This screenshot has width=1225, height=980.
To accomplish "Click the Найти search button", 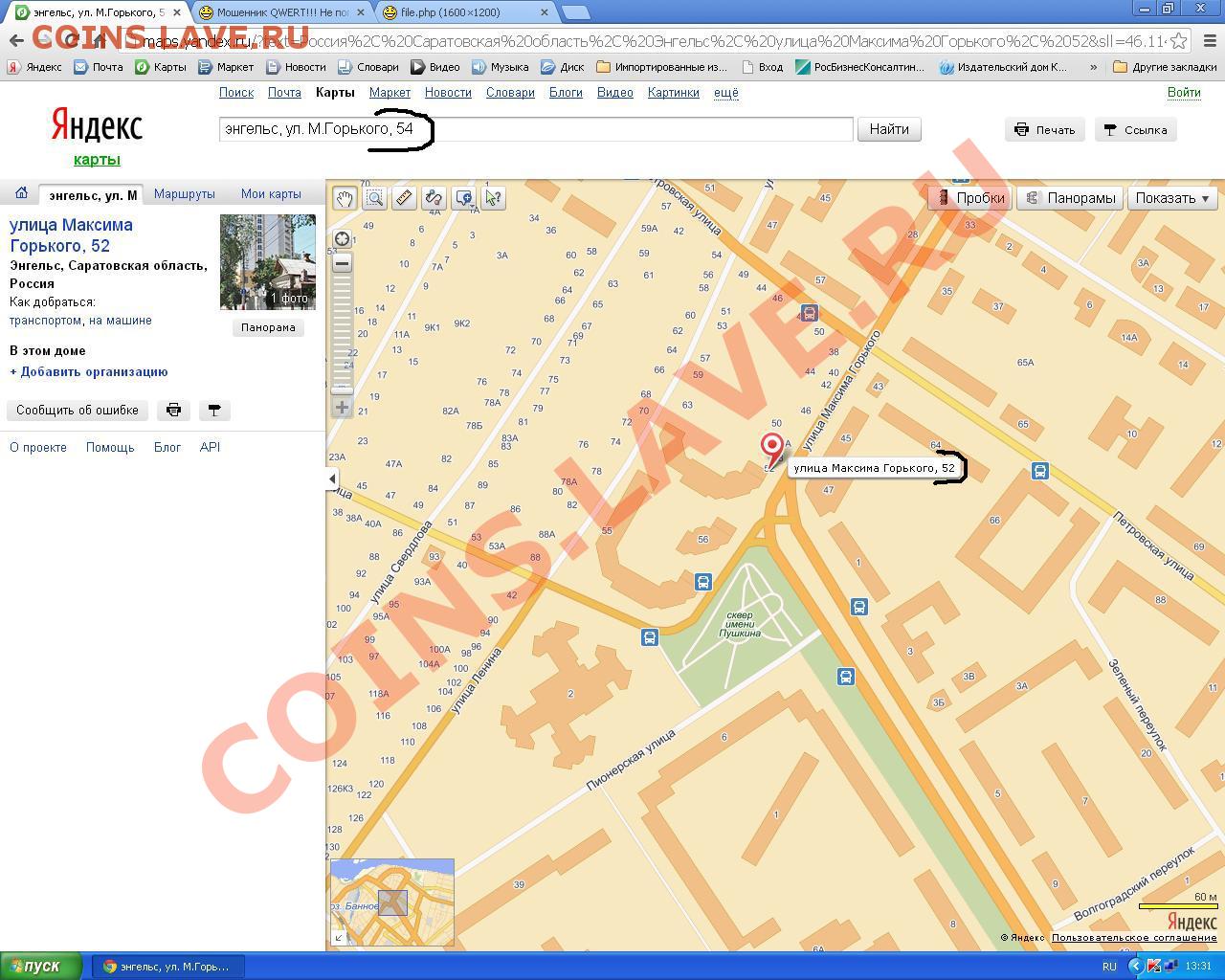I will pyautogui.click(x=889, y=129).
